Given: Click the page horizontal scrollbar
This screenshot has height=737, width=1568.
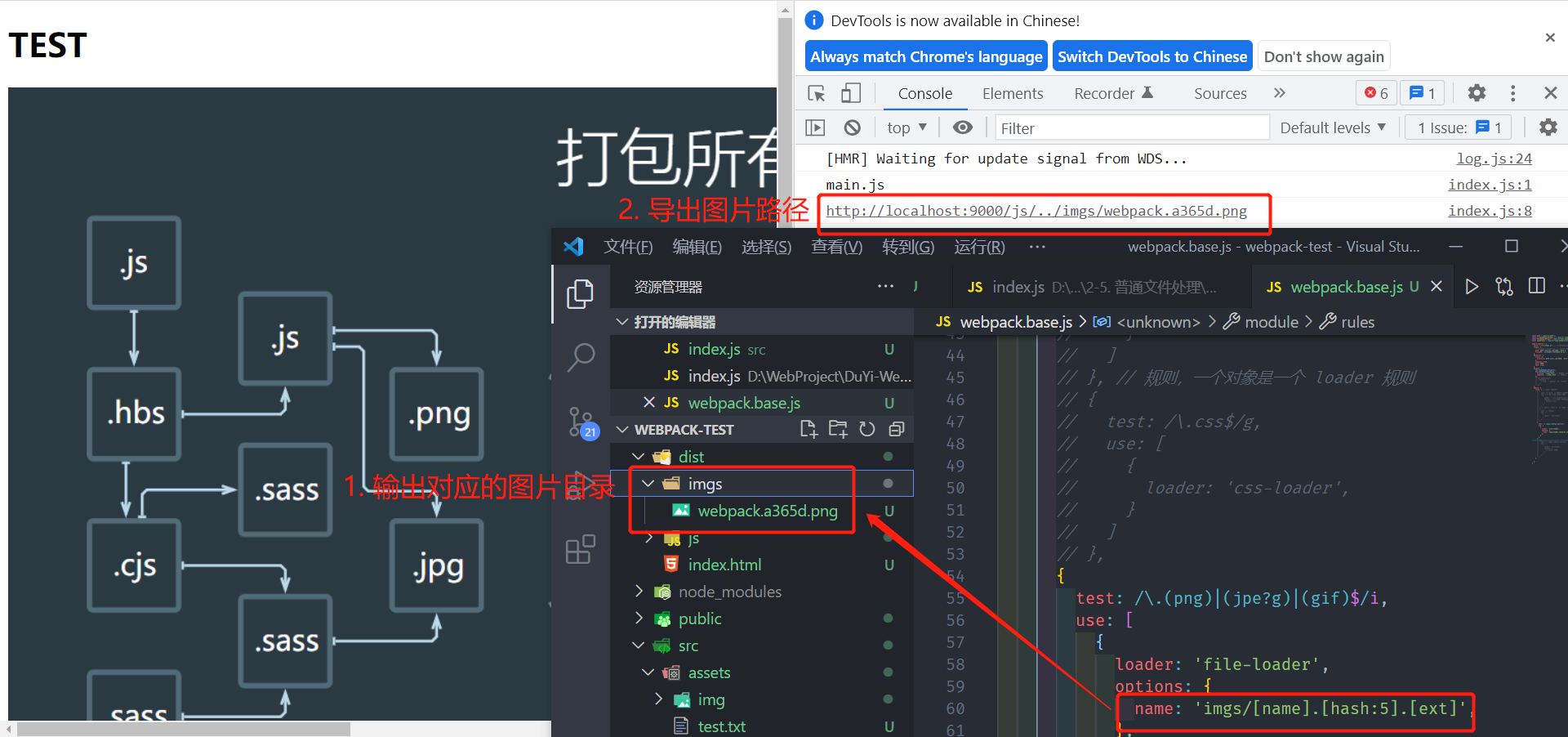Looking at the screenshot, I should point(184,729).
